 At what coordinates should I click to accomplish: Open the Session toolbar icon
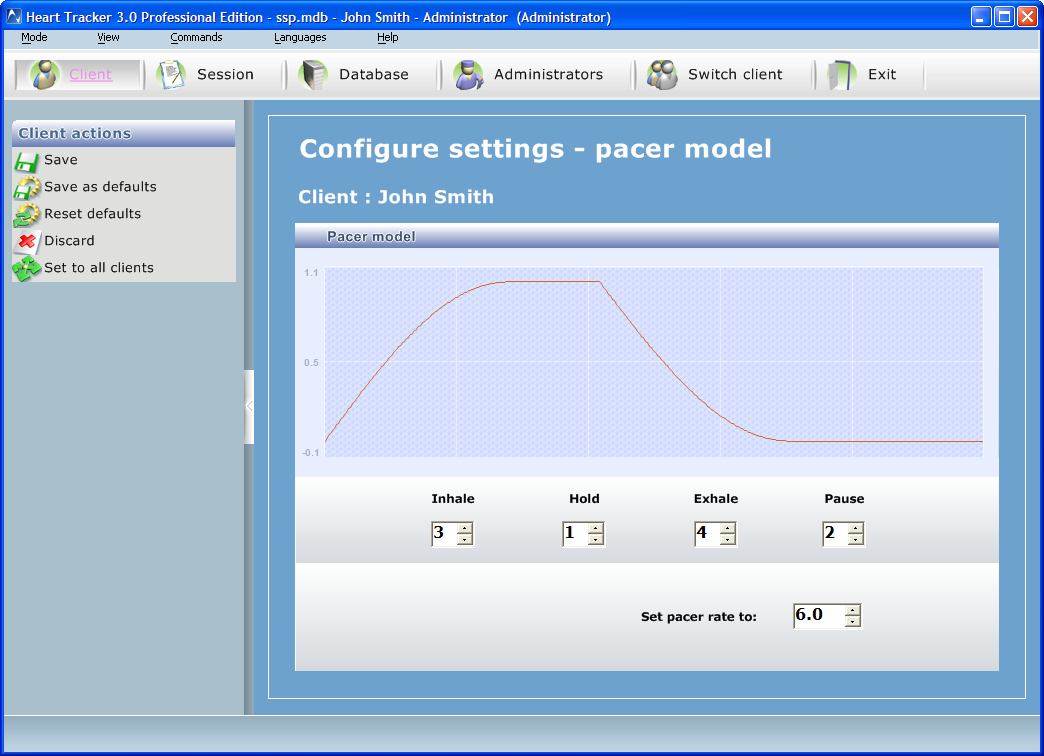coord(172,75)
